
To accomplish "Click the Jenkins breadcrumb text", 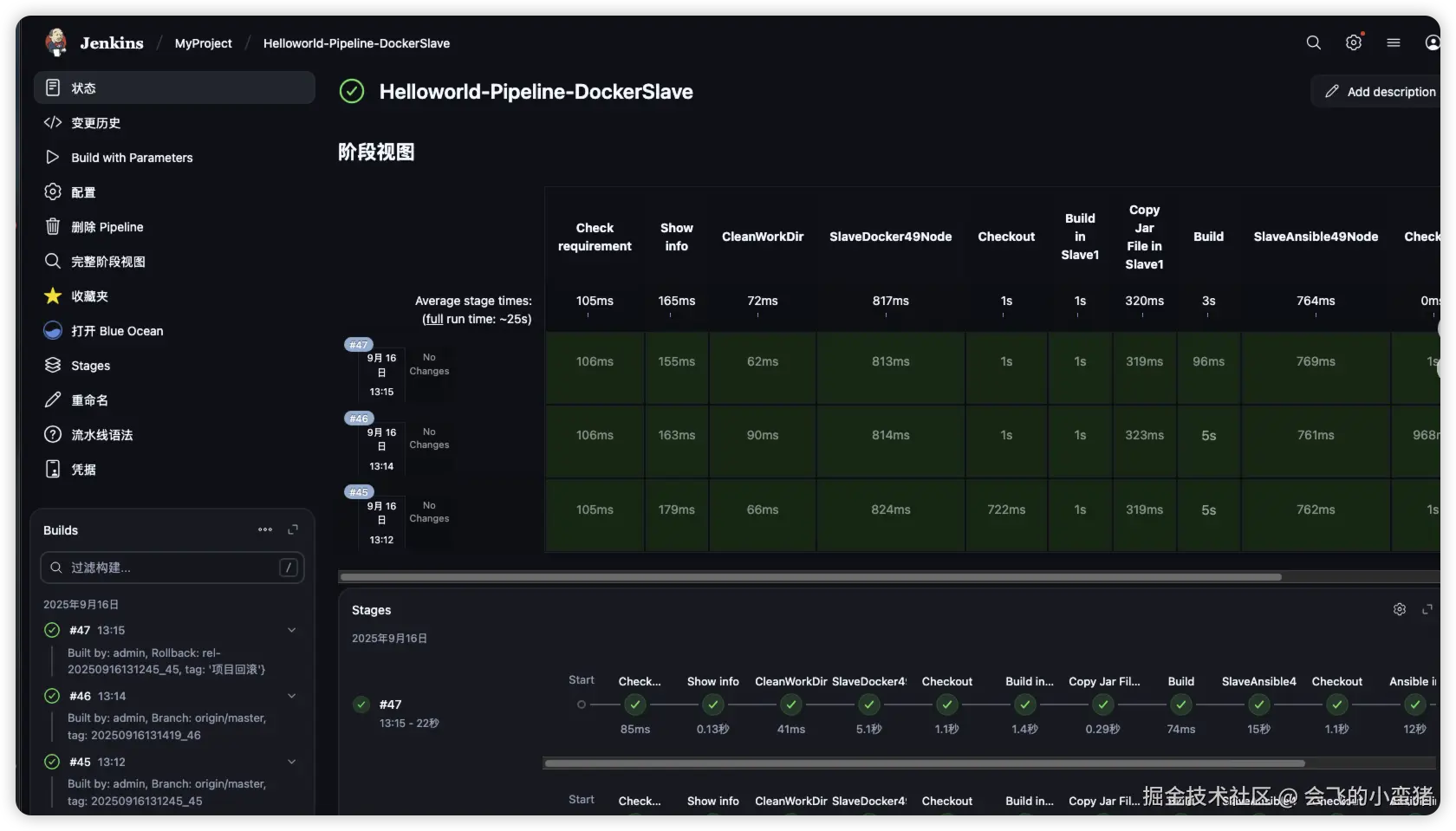I will coord(112,42).
